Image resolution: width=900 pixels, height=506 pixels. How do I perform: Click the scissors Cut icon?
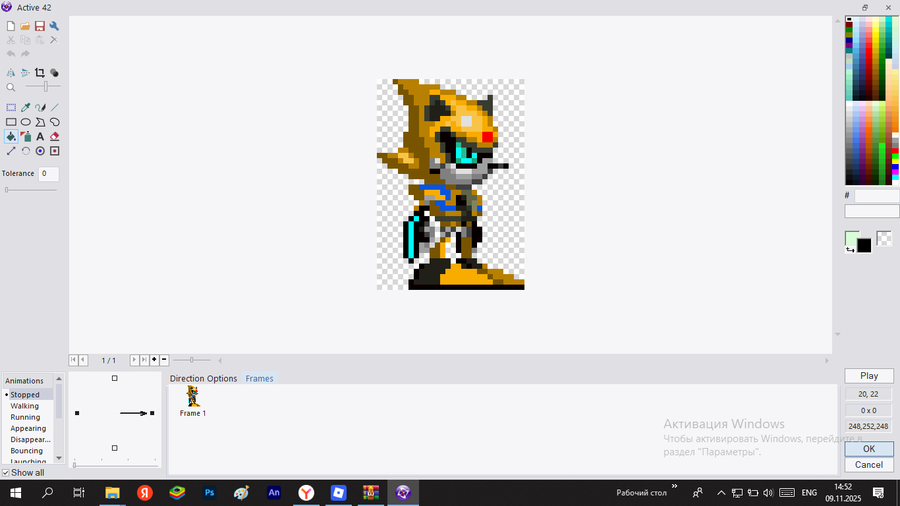(11, 40)
